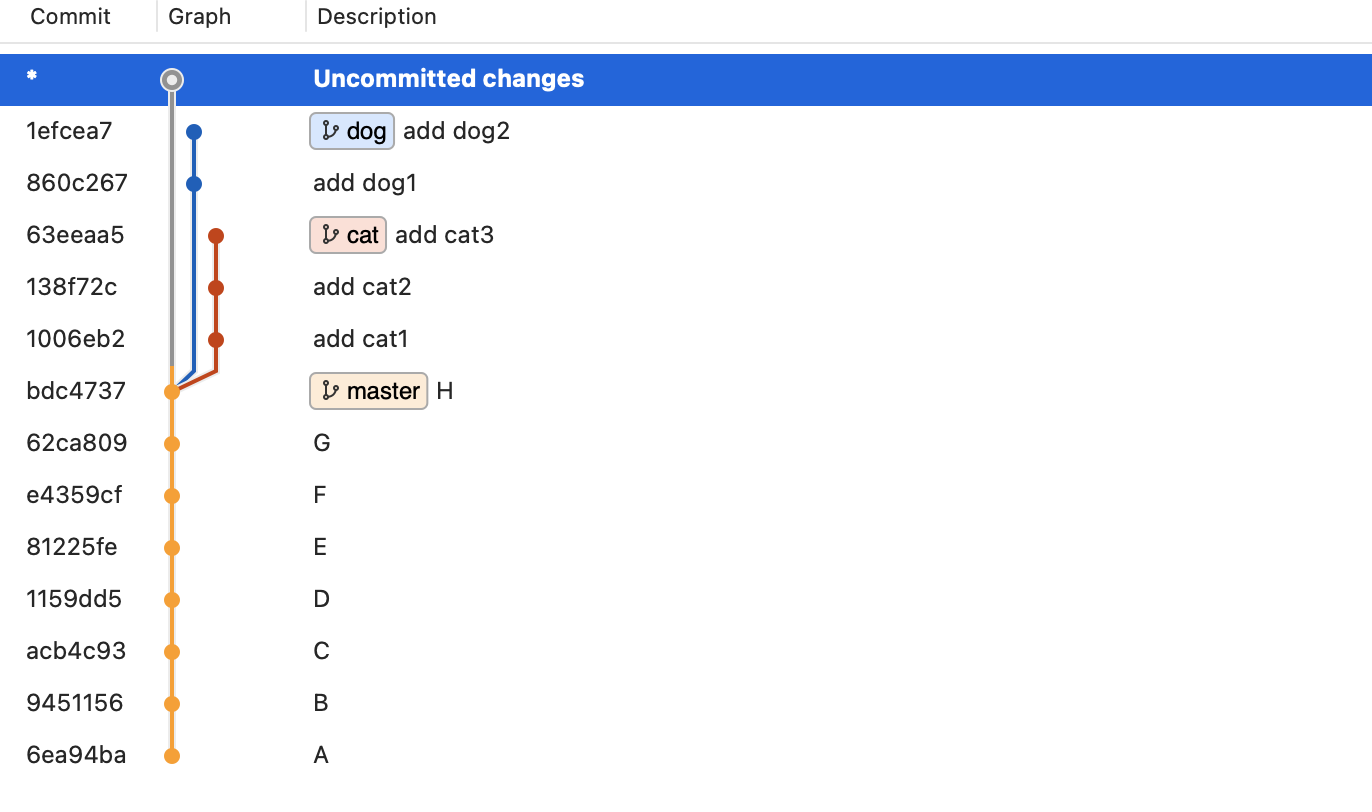Select commit hash 1006eb2
1372x812 pixels.
tap(76, 339)
